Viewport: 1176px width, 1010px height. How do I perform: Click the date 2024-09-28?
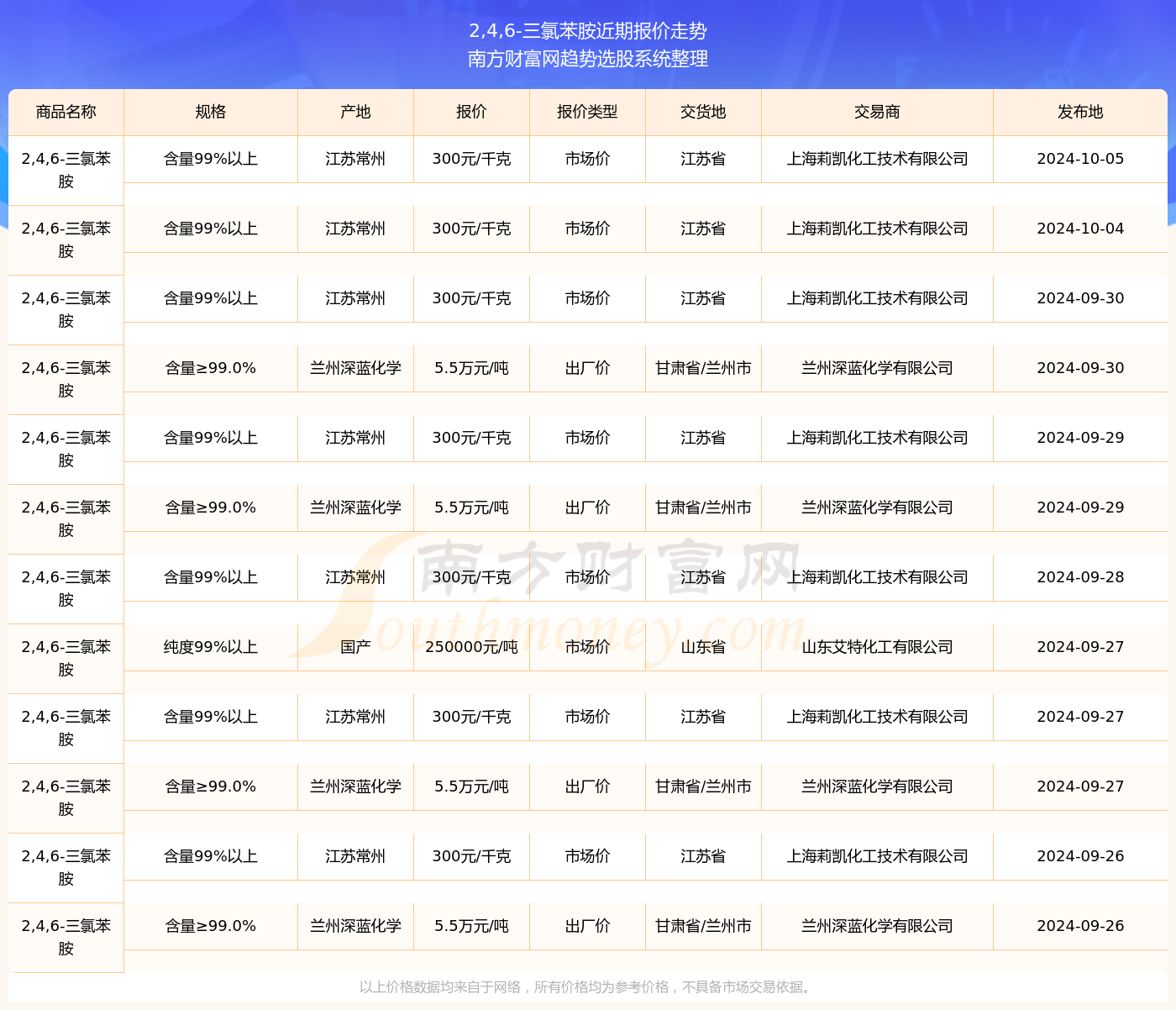click(1081, 577)
